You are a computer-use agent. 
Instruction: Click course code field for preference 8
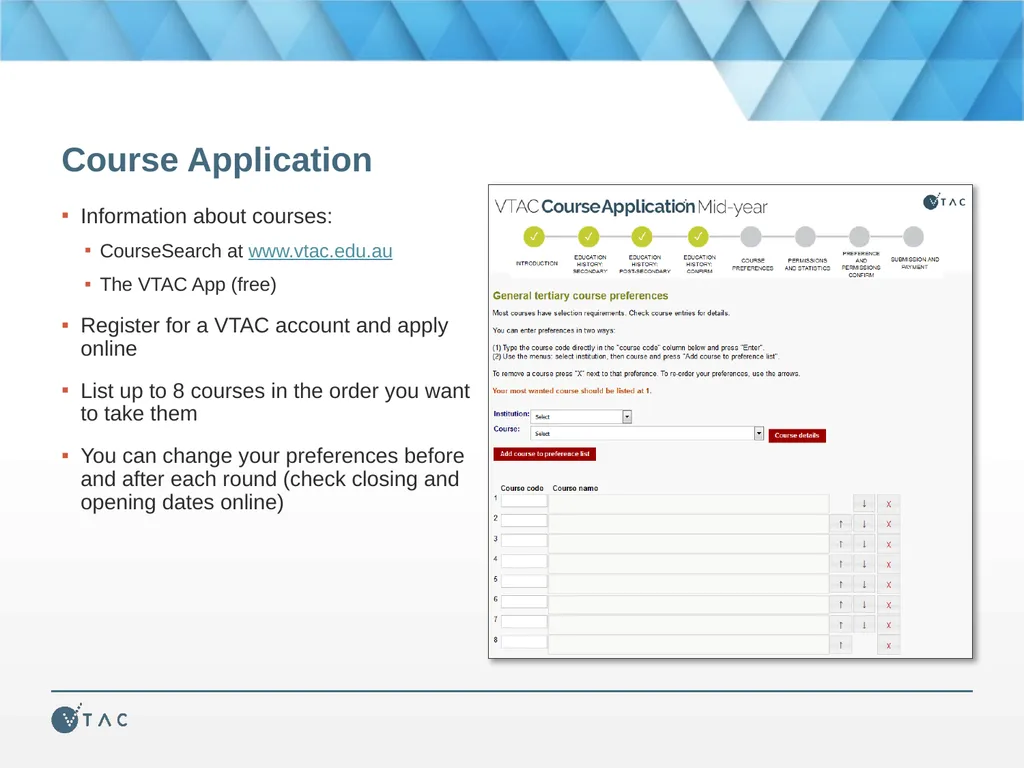(524, 643)
